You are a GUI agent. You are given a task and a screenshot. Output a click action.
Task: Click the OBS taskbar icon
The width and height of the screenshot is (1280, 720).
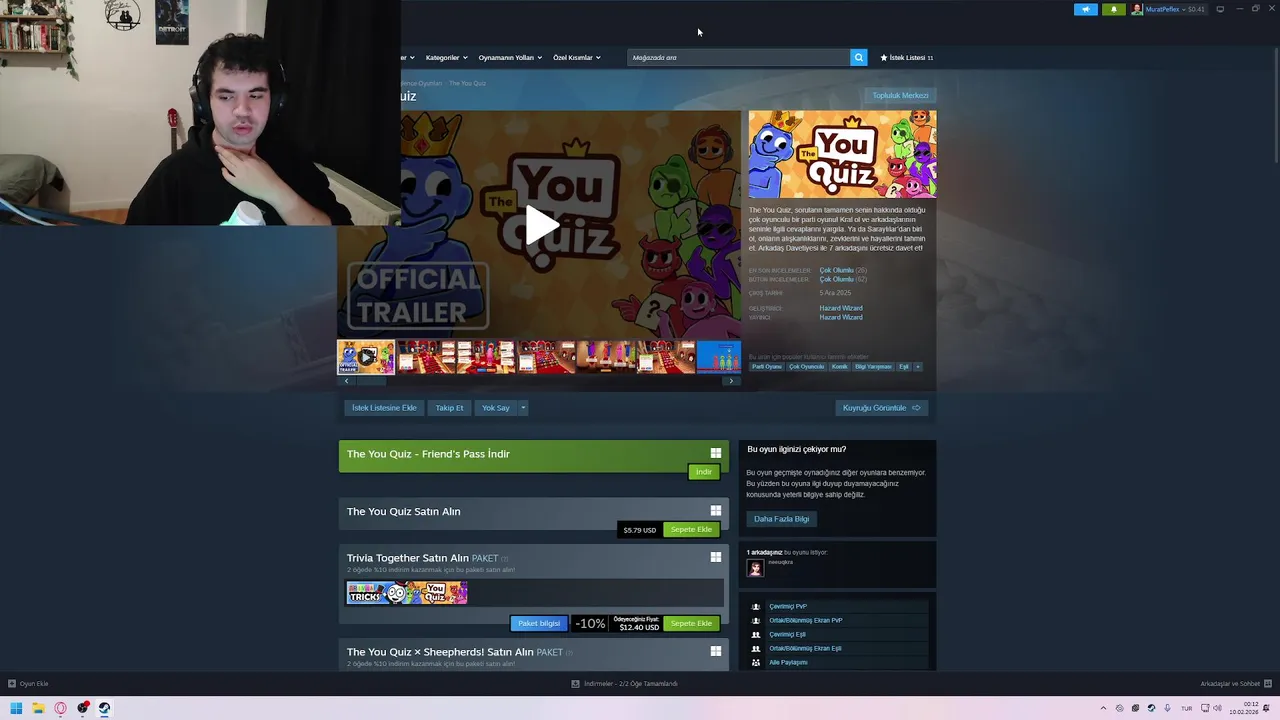tap(82, 709)
